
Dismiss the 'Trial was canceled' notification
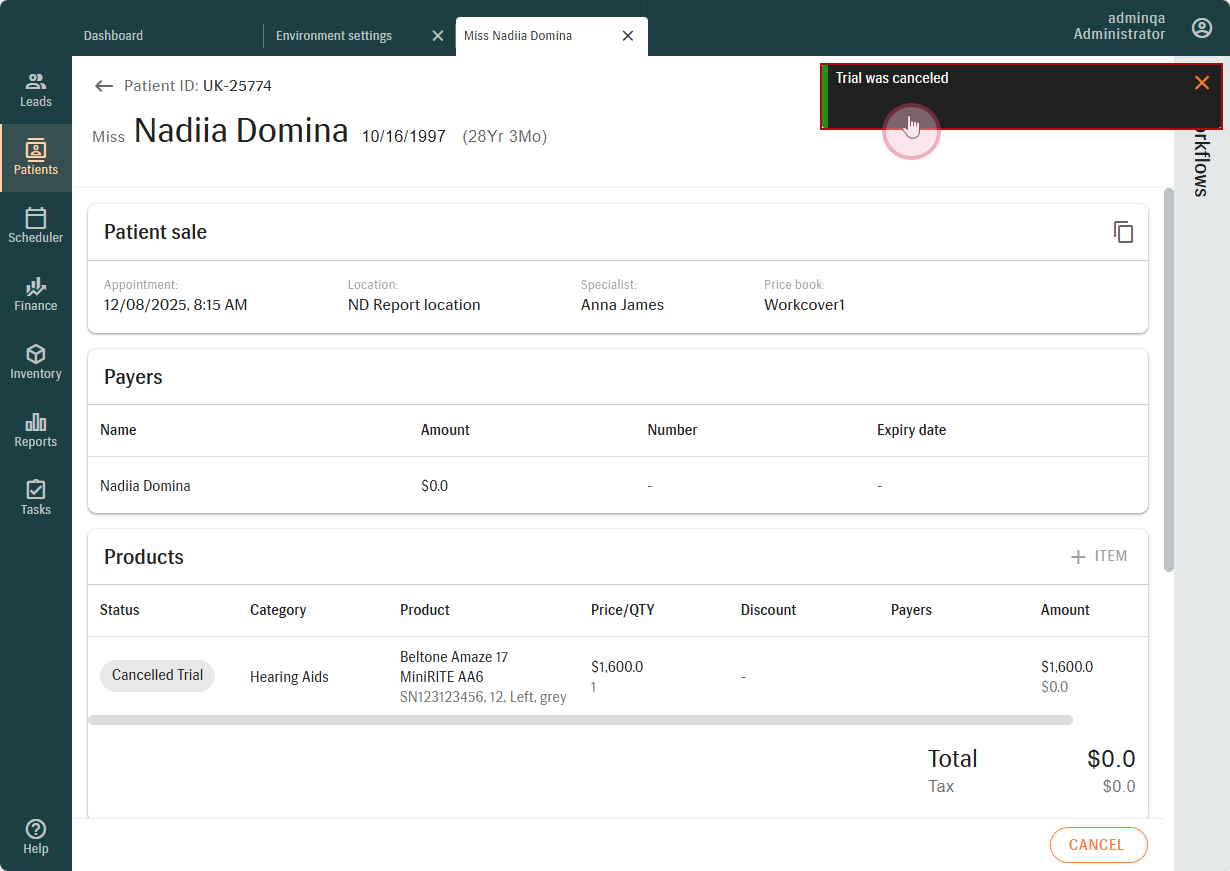point(1202,83)
